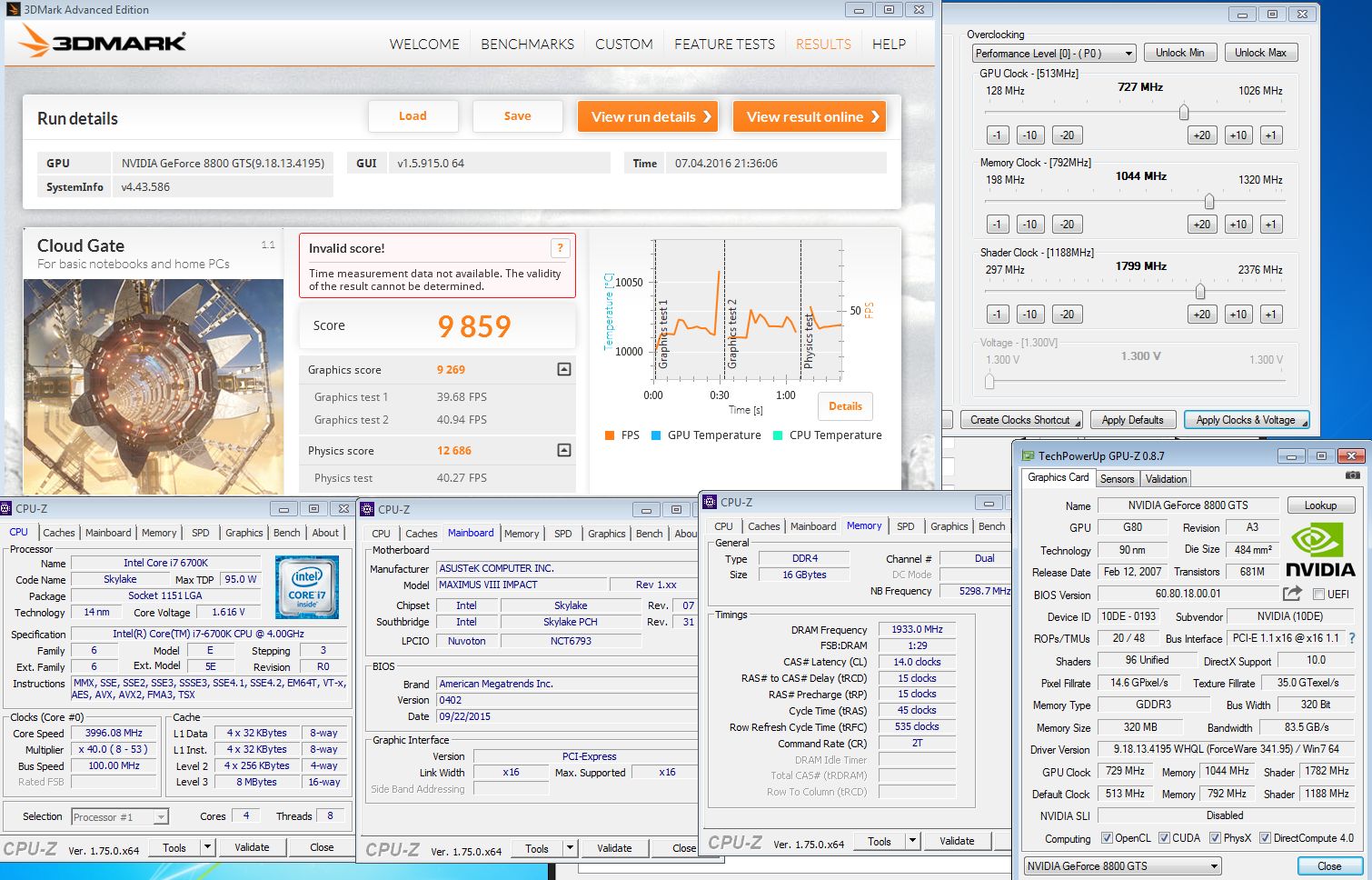Screen dimensions: 1372x880
Task: Click the Unlock Max button
Action: 1260,53
